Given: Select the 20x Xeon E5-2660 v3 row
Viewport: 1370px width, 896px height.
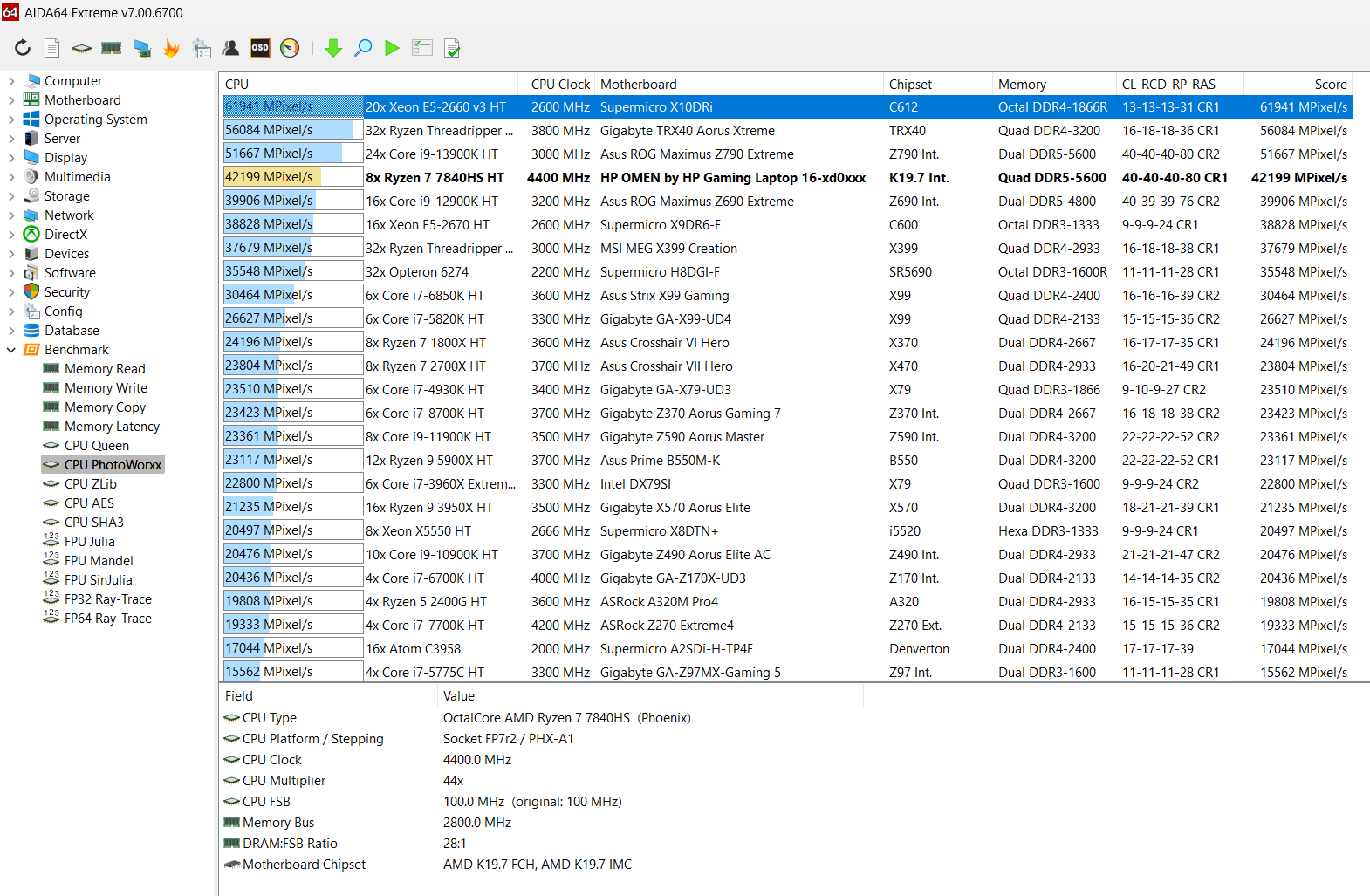Looking at the screenshot, I should [786, 107].
